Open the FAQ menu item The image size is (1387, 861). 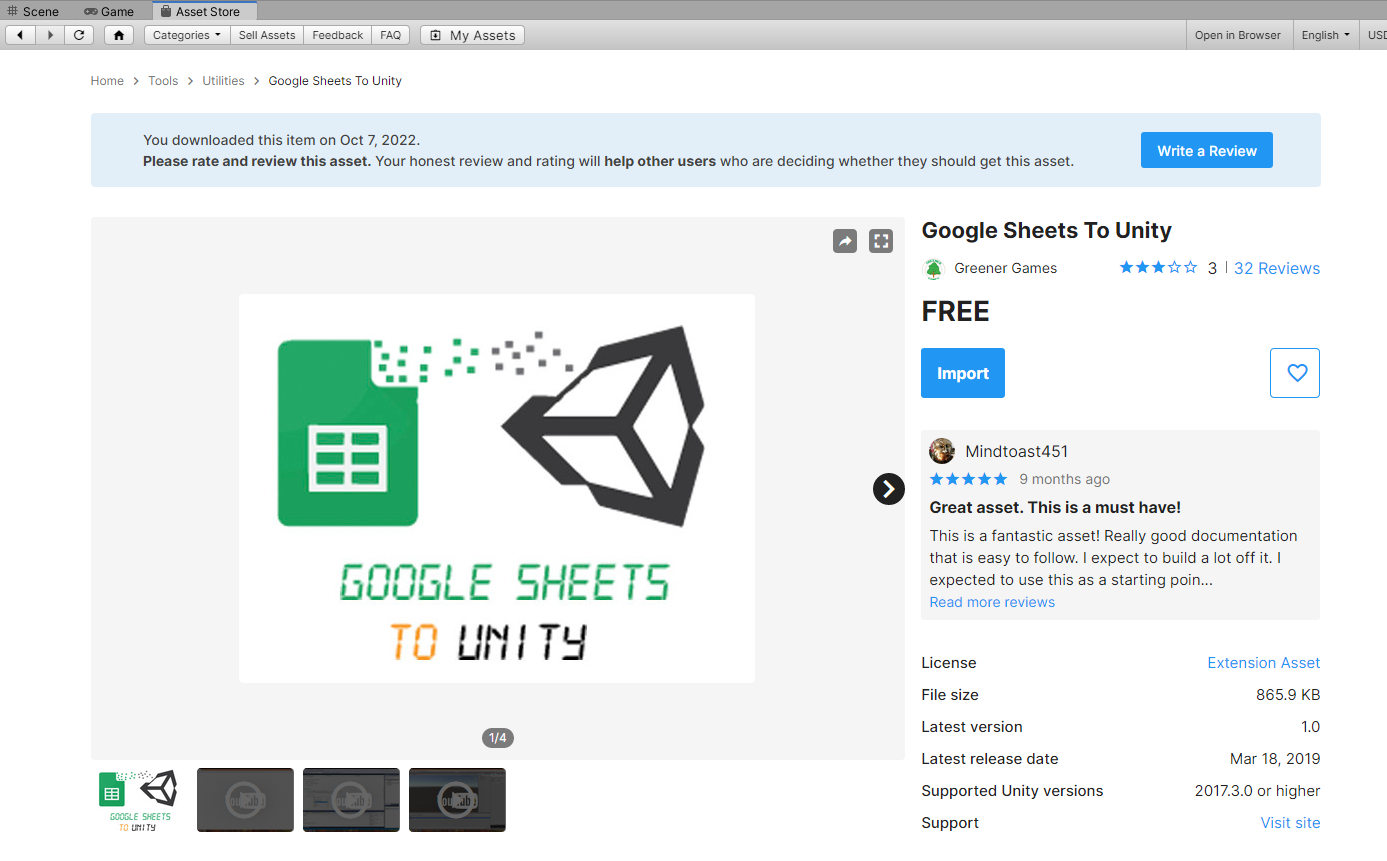[x=391, y=35]
